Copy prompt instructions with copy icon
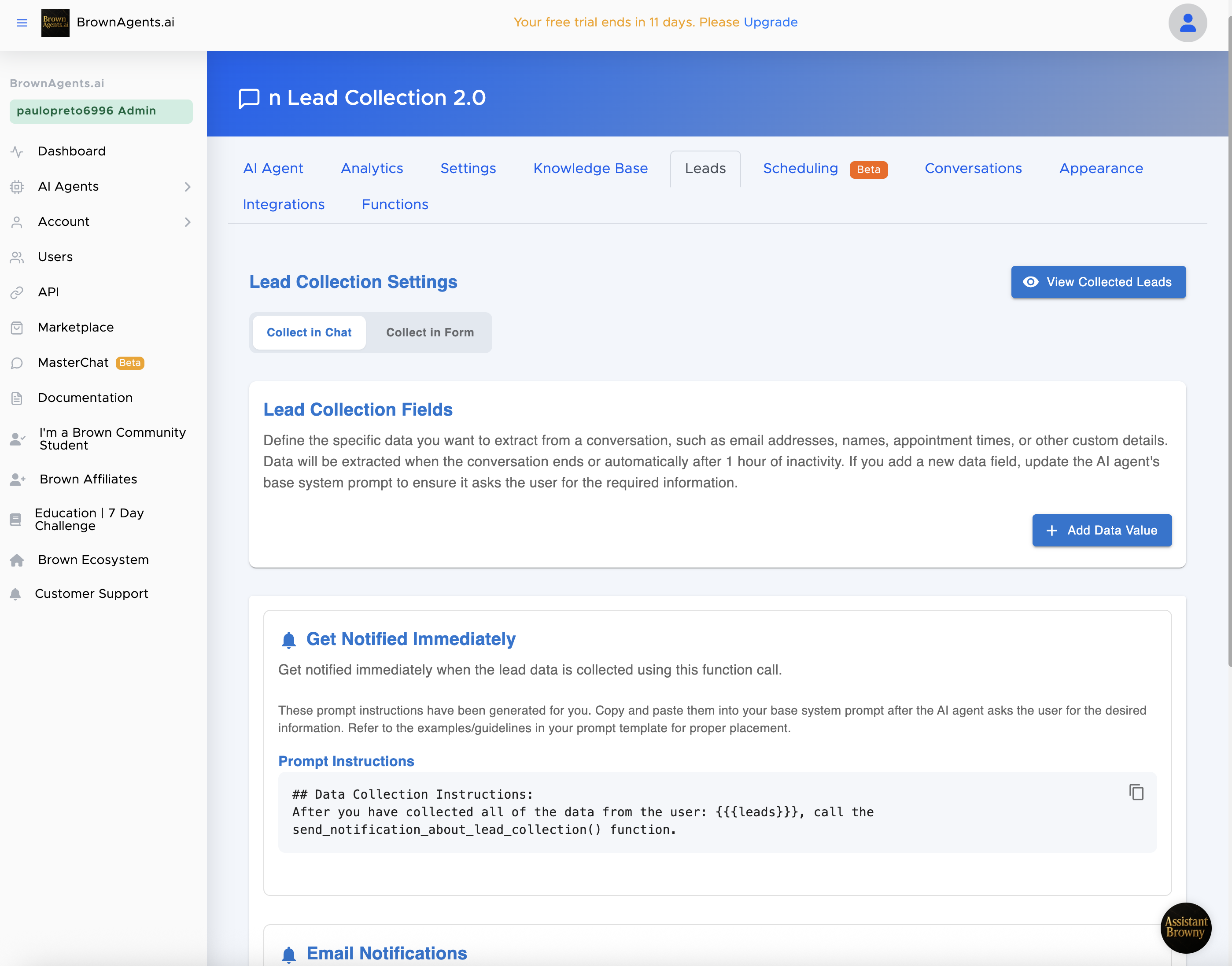 click(1136, 792)
